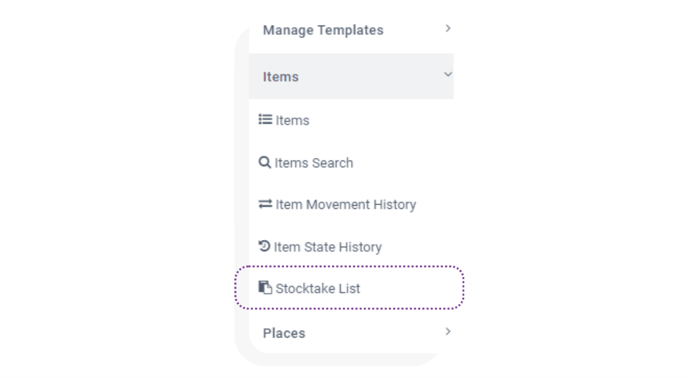
Task: Select the Items section header
Action: point(351,76)
